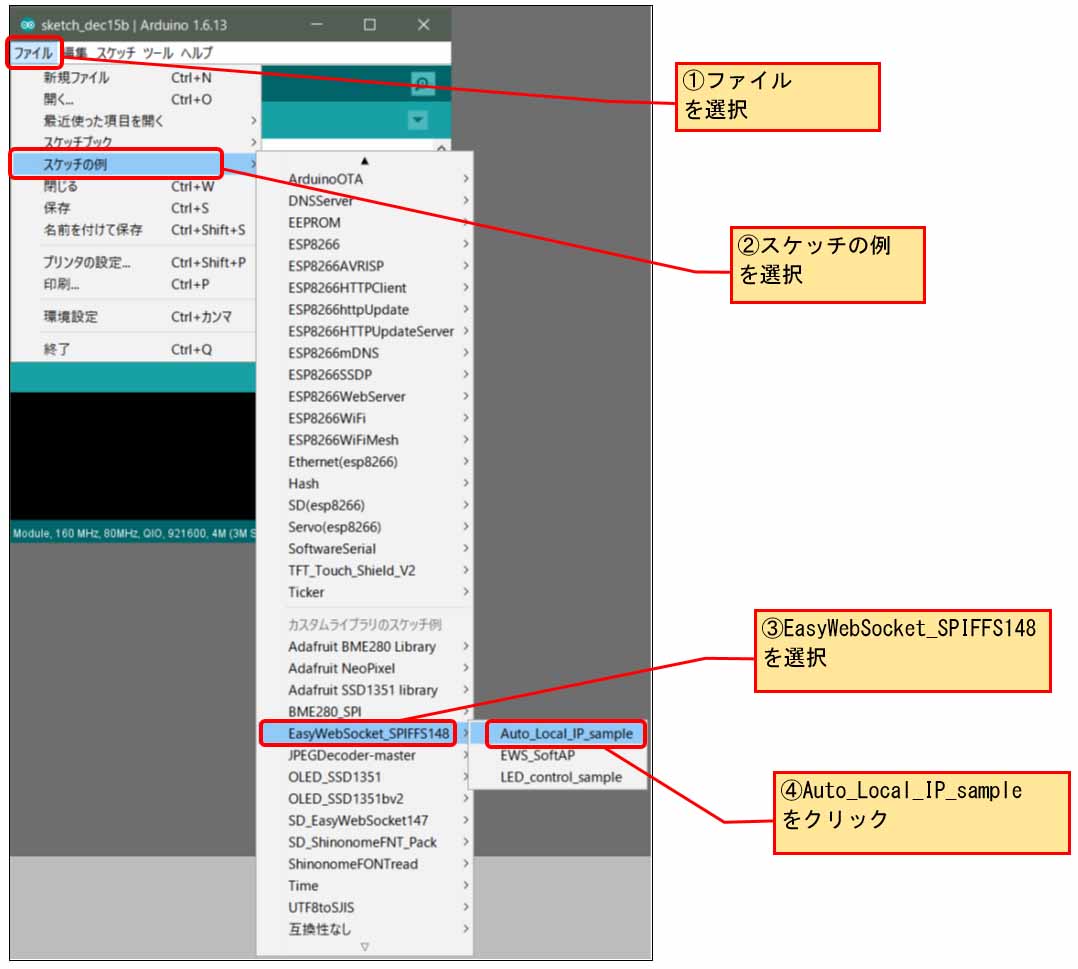Expand the スケッチの例 submenu
The width and height of the screenshot is (1078, 969).
tap(135, 164)
